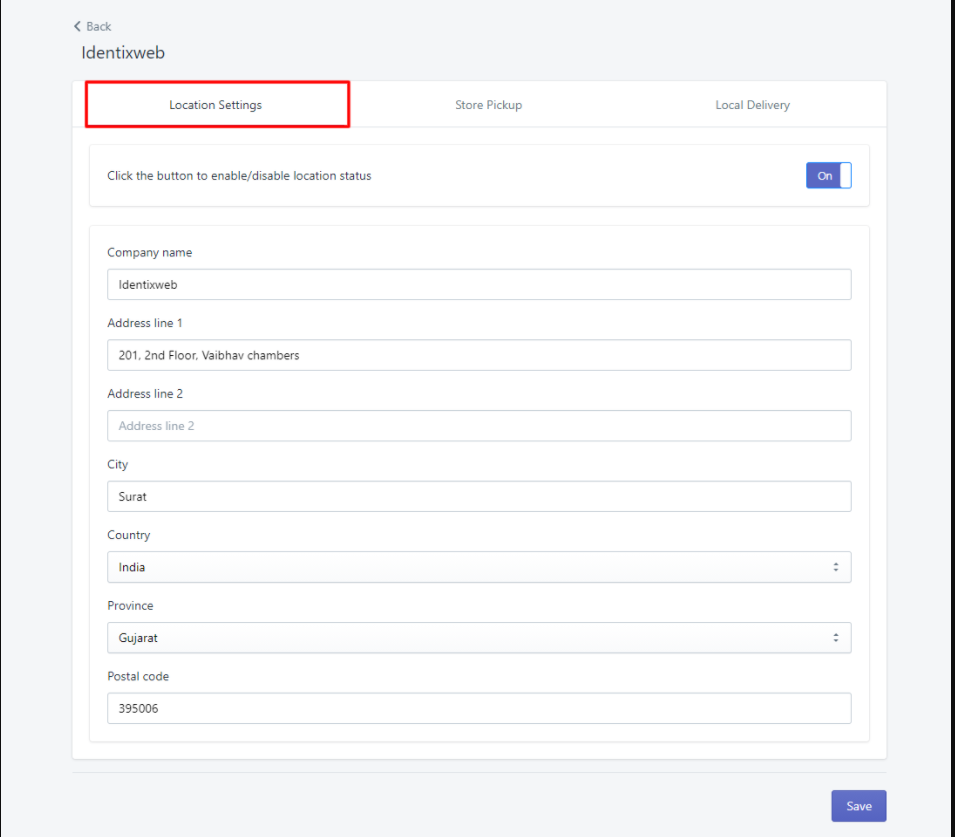
Task: Click the Province field label
Action: [130, 606]
